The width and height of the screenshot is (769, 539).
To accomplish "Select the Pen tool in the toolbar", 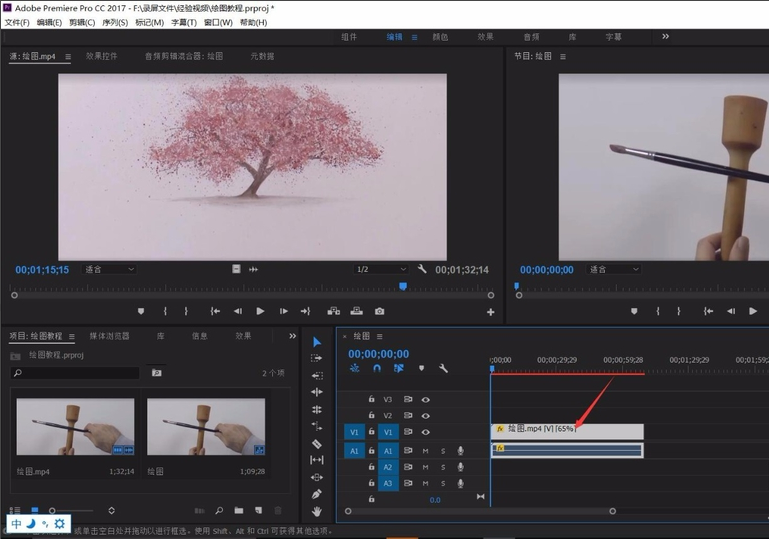I will (x=317, y=494).
